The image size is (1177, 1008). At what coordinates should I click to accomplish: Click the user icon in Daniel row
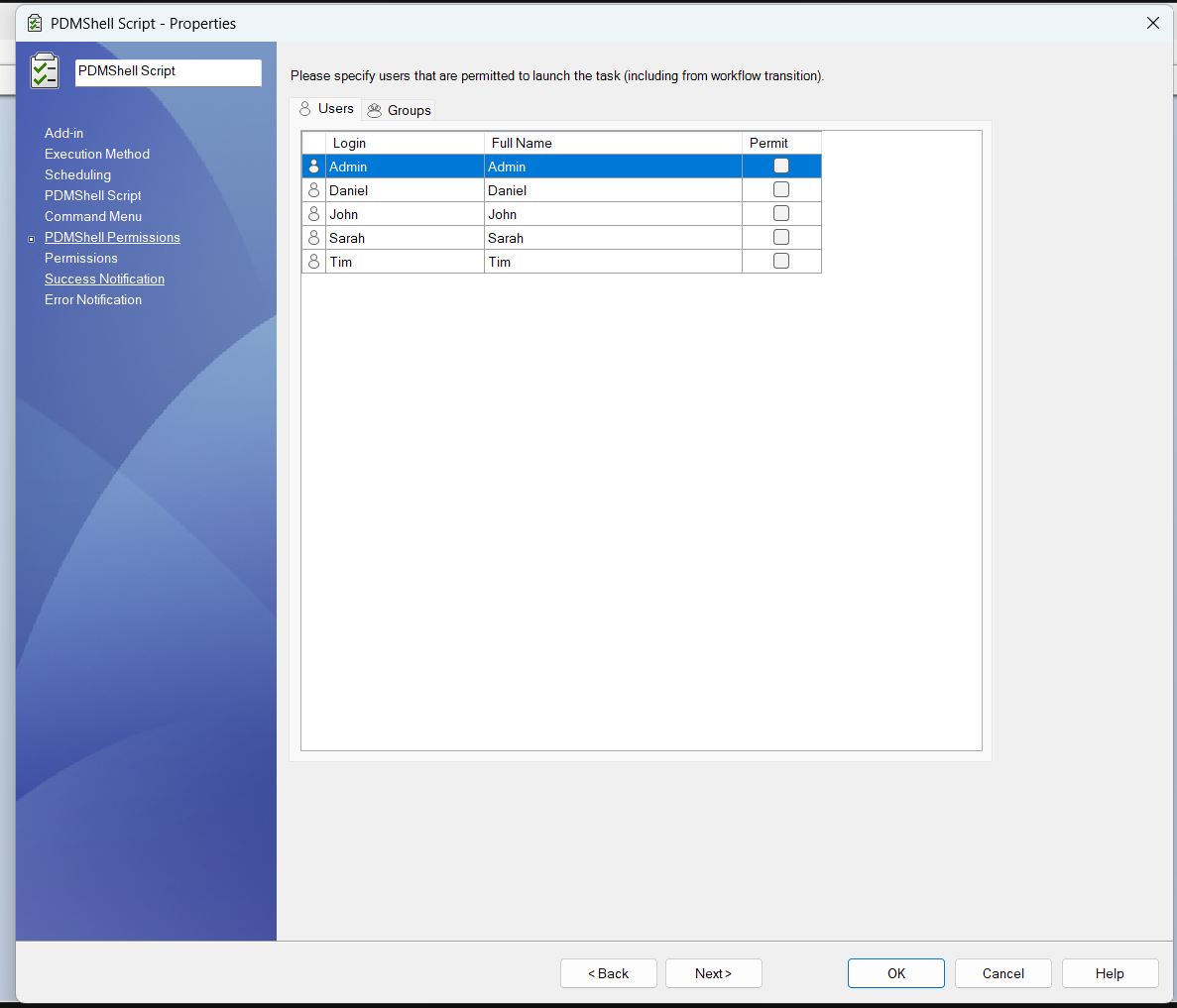(x=313, y=190)
